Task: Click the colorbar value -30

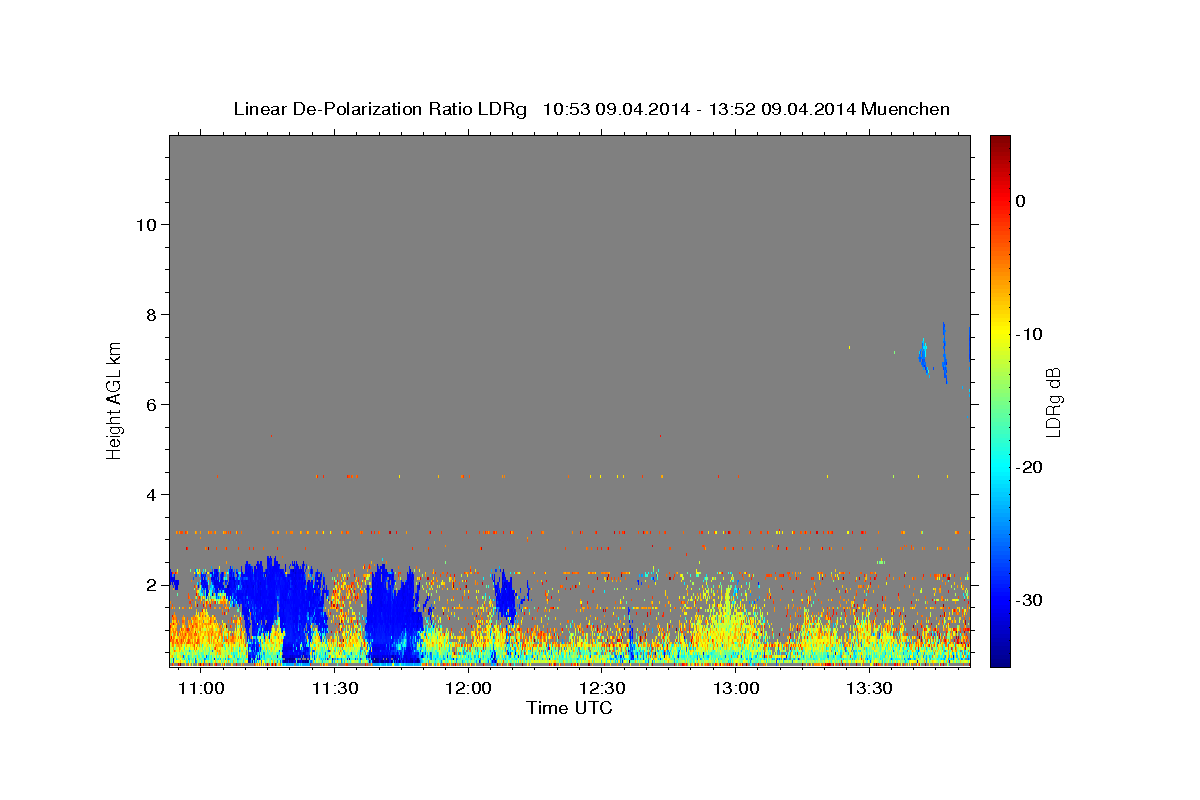Action: point(1031,600)
